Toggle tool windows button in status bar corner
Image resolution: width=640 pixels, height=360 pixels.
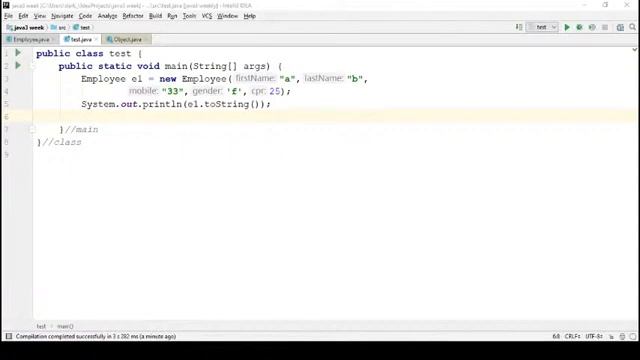pyautogui.click(x=9, y=336)
